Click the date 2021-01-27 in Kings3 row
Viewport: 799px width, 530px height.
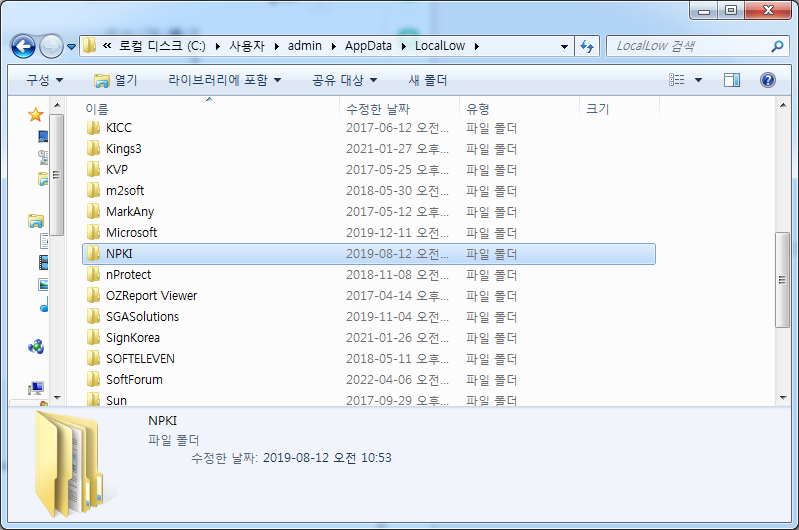379,149
